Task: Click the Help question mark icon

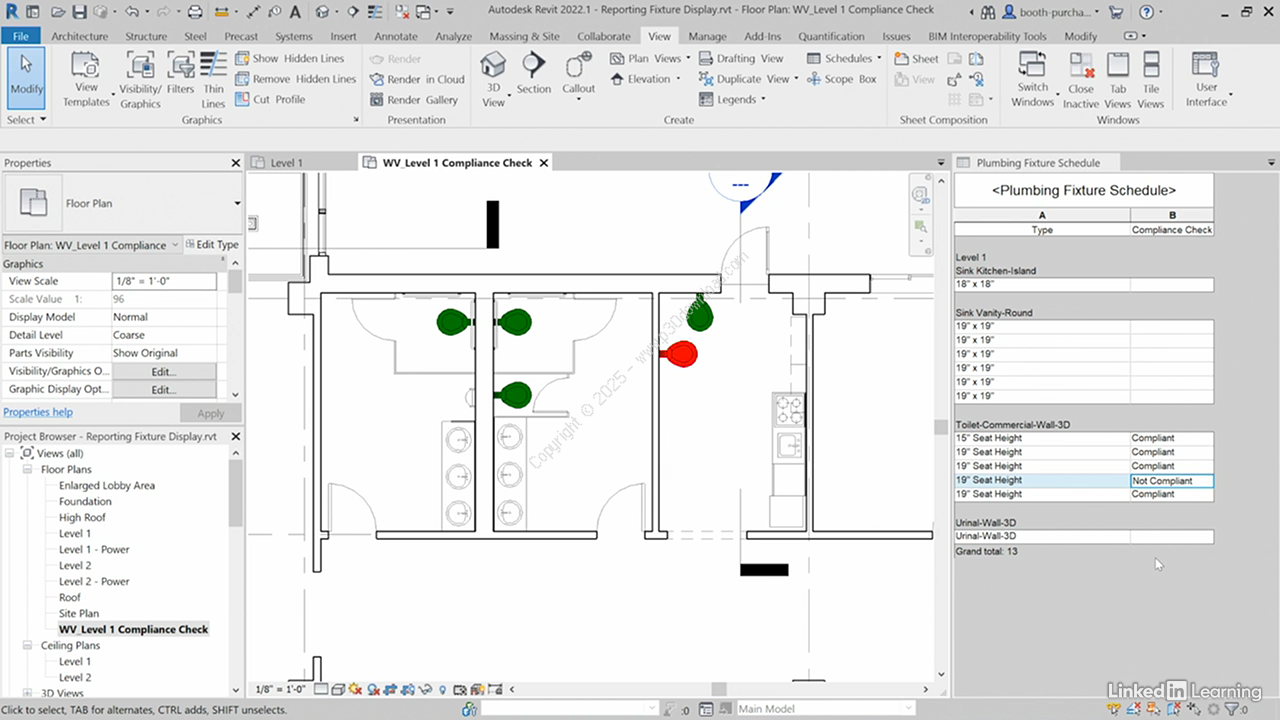Action: 1145,12
